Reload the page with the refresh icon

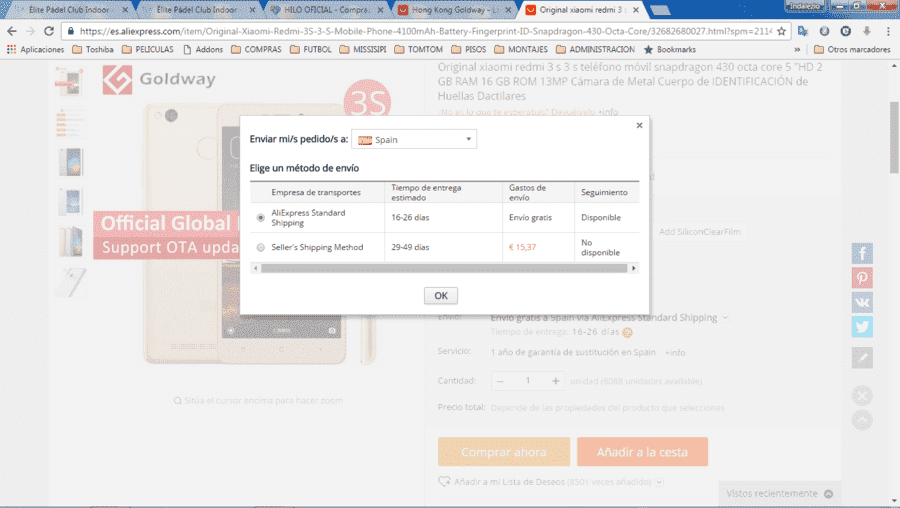(x=49, y=31)
